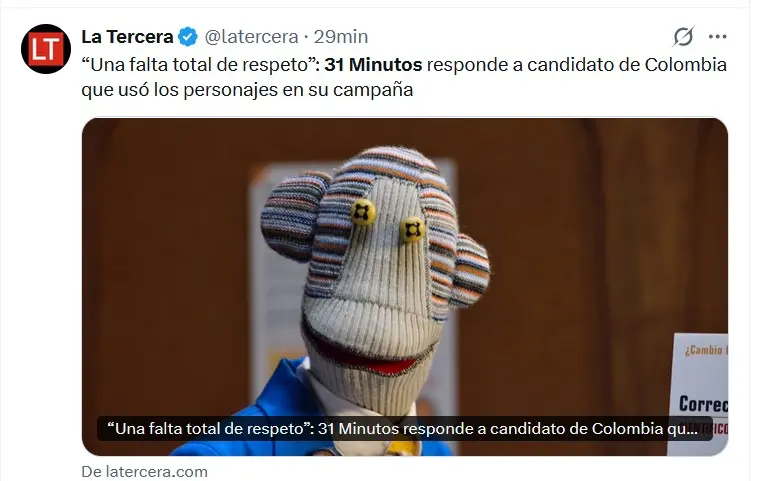Image resolution: width=767 pixels, height=481 pixels.
Task: Click "que usó los personajes en su campaña" line
Action: (247, 90)
